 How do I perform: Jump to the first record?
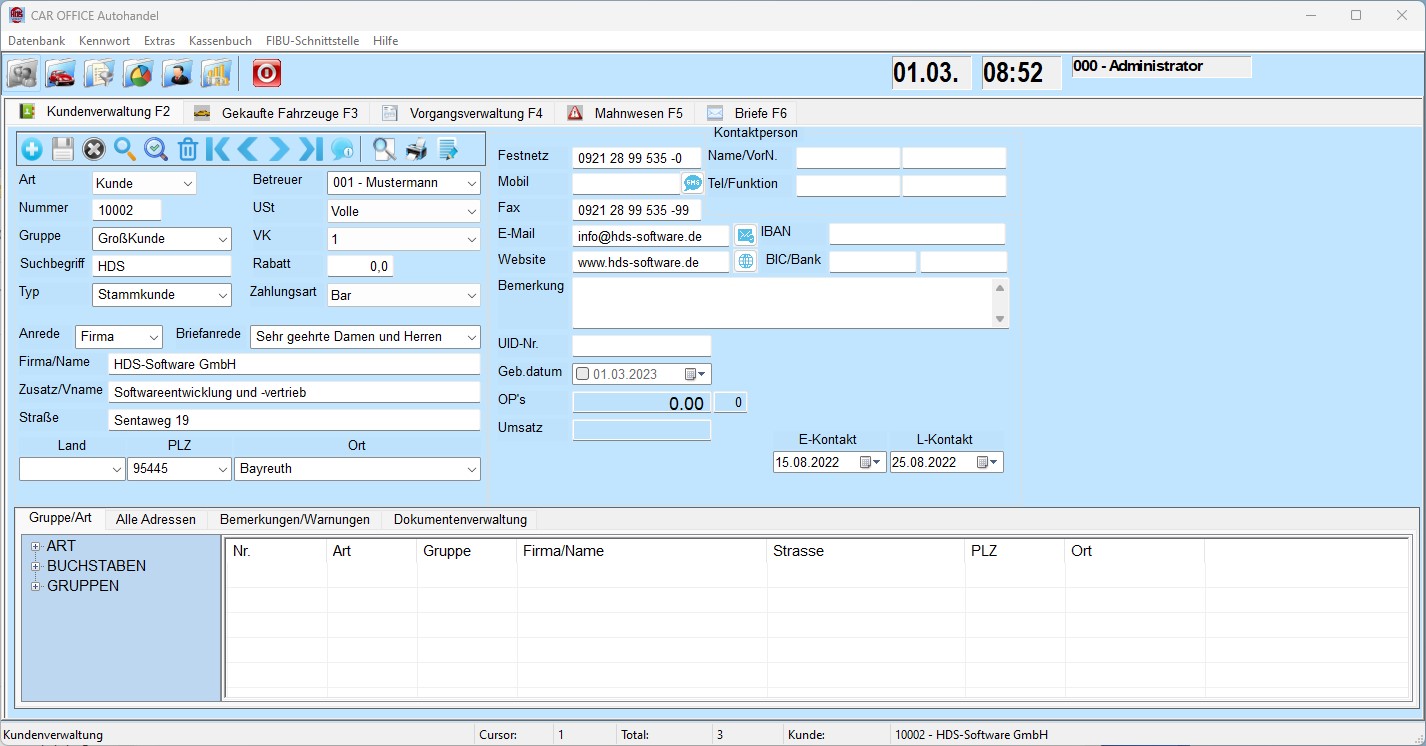click(x=218, y=150)
